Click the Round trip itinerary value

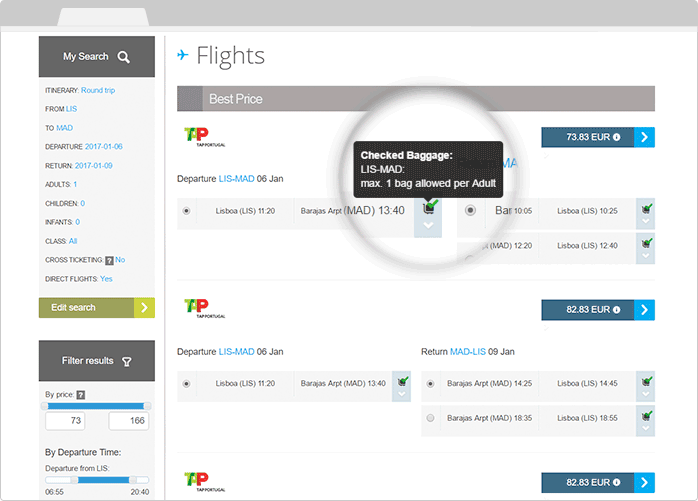tap(98, 90)
